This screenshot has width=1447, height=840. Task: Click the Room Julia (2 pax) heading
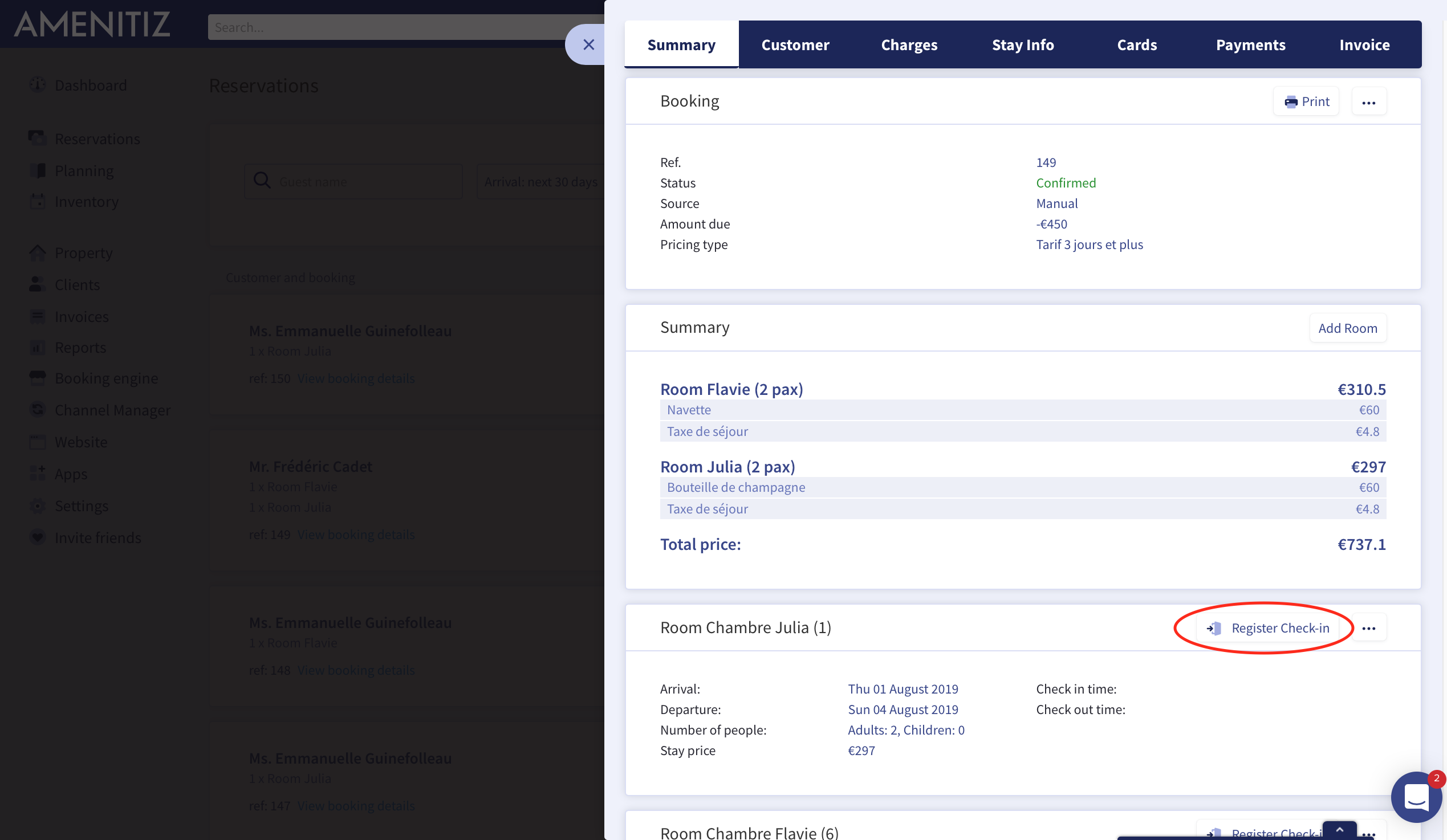(727, 467)
